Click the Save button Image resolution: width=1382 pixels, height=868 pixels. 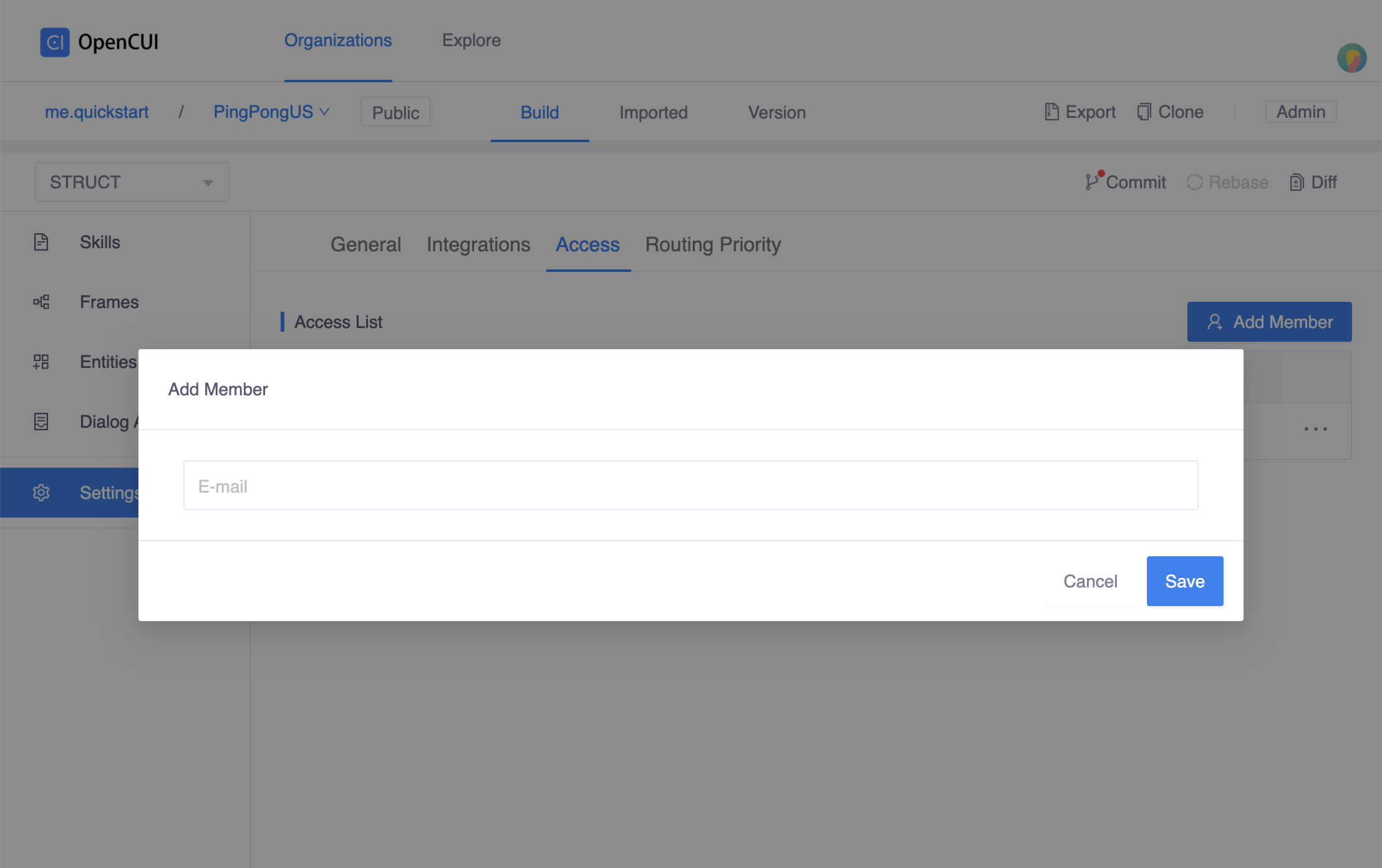click(1184, 581)
